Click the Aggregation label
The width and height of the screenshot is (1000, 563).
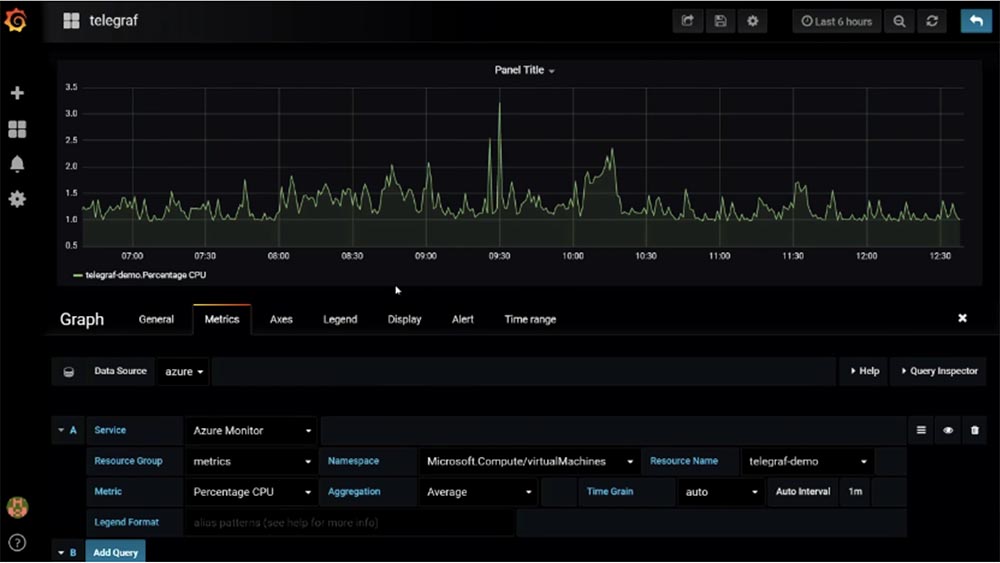[x=354, y=492]
